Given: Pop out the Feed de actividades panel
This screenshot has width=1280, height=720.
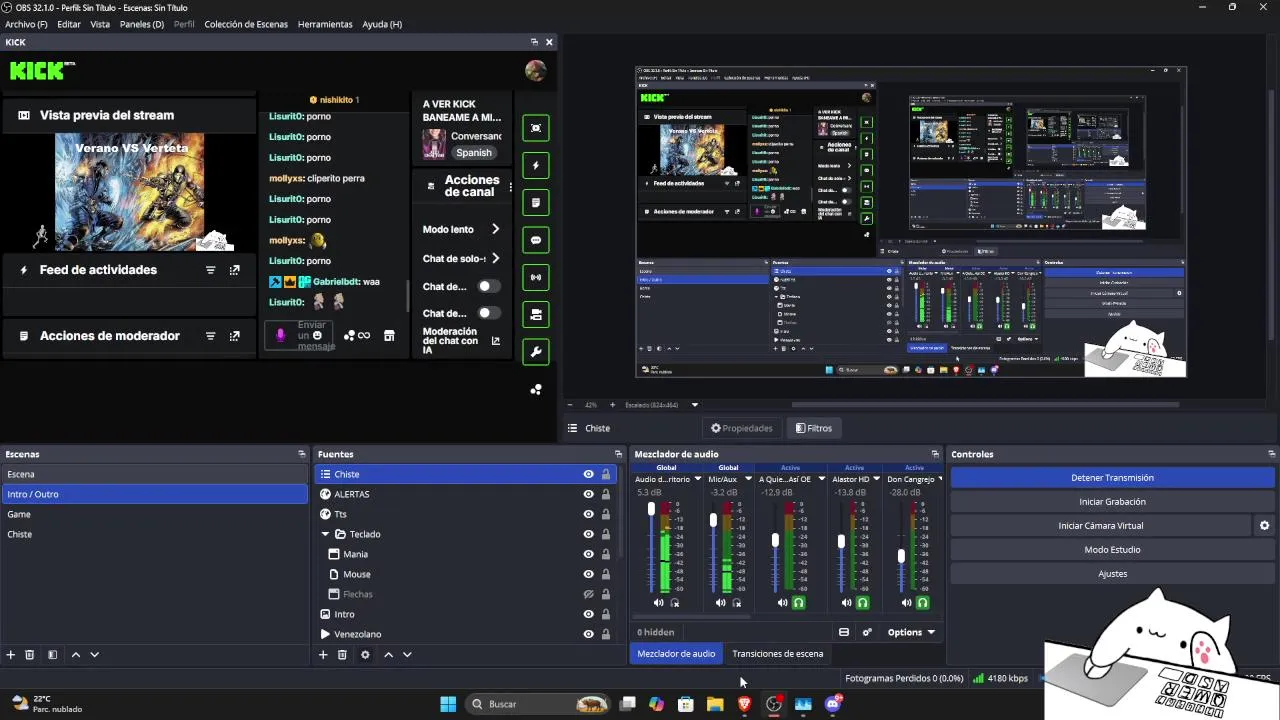Looking at the screenshot, I should coord(235,270).
